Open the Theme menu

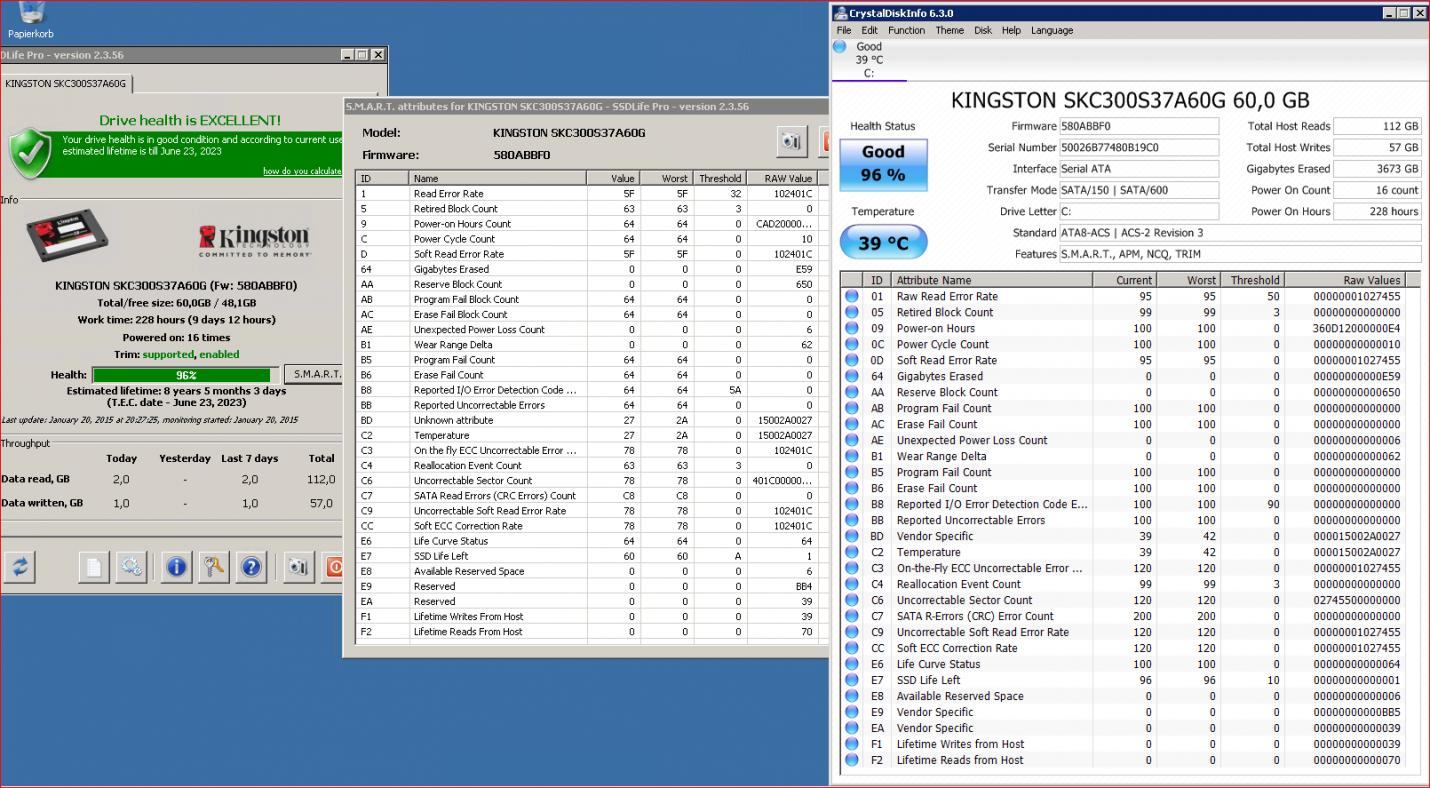coord(950,30)
